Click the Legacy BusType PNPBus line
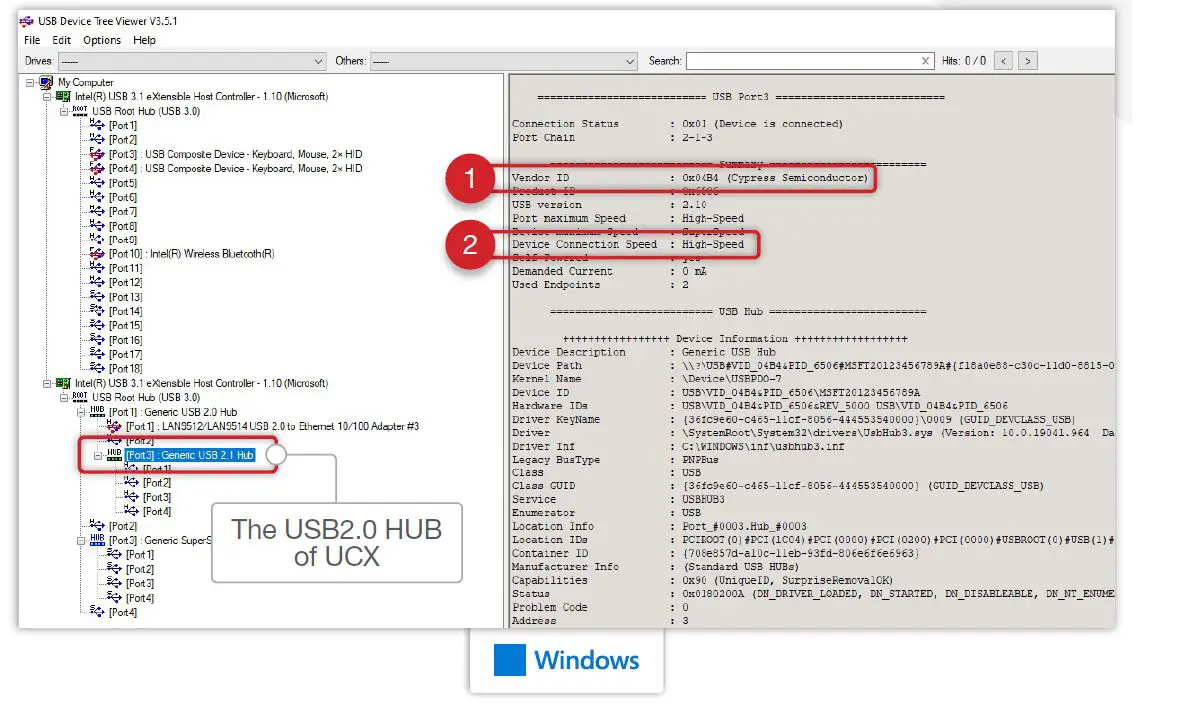The image size is (1184, 726). click(x=615, y=459)
